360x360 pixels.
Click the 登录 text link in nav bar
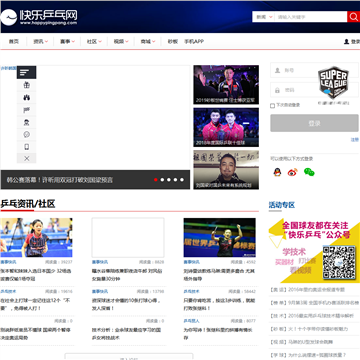[355, 42]
